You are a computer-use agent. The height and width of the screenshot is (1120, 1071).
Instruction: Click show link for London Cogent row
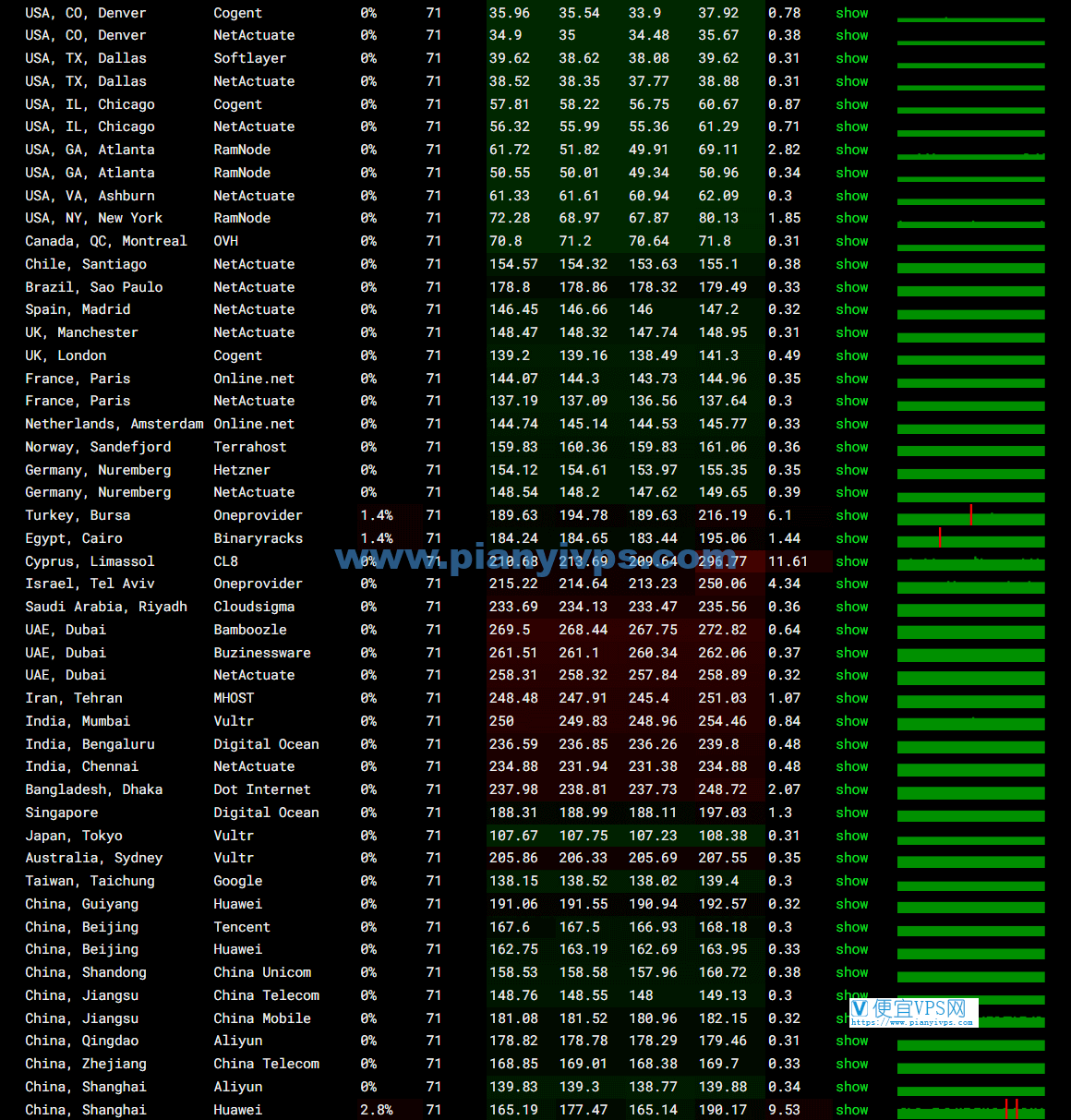(x=851, y=355)
